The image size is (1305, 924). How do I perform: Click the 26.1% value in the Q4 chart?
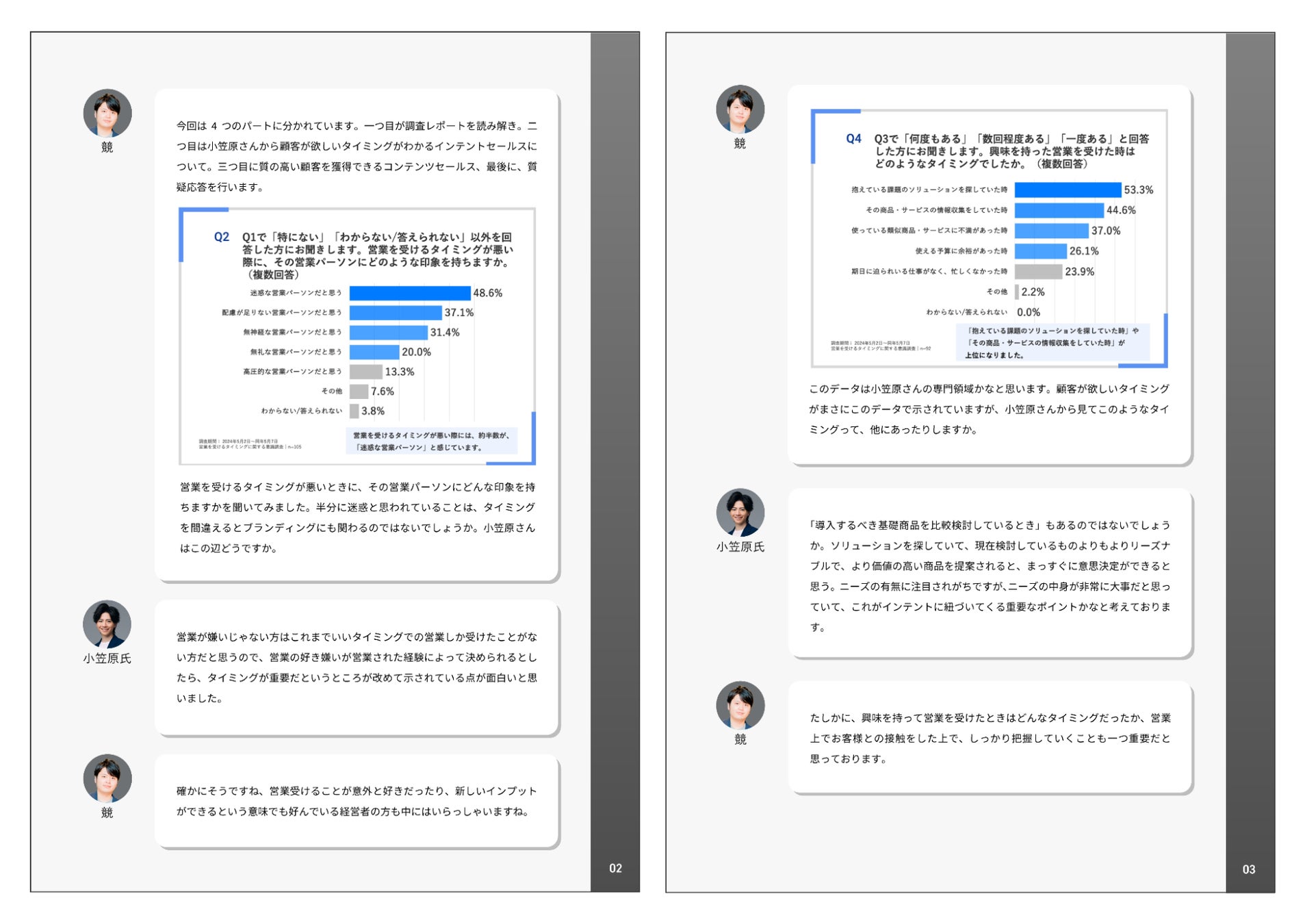click(x=1084, y=251)
